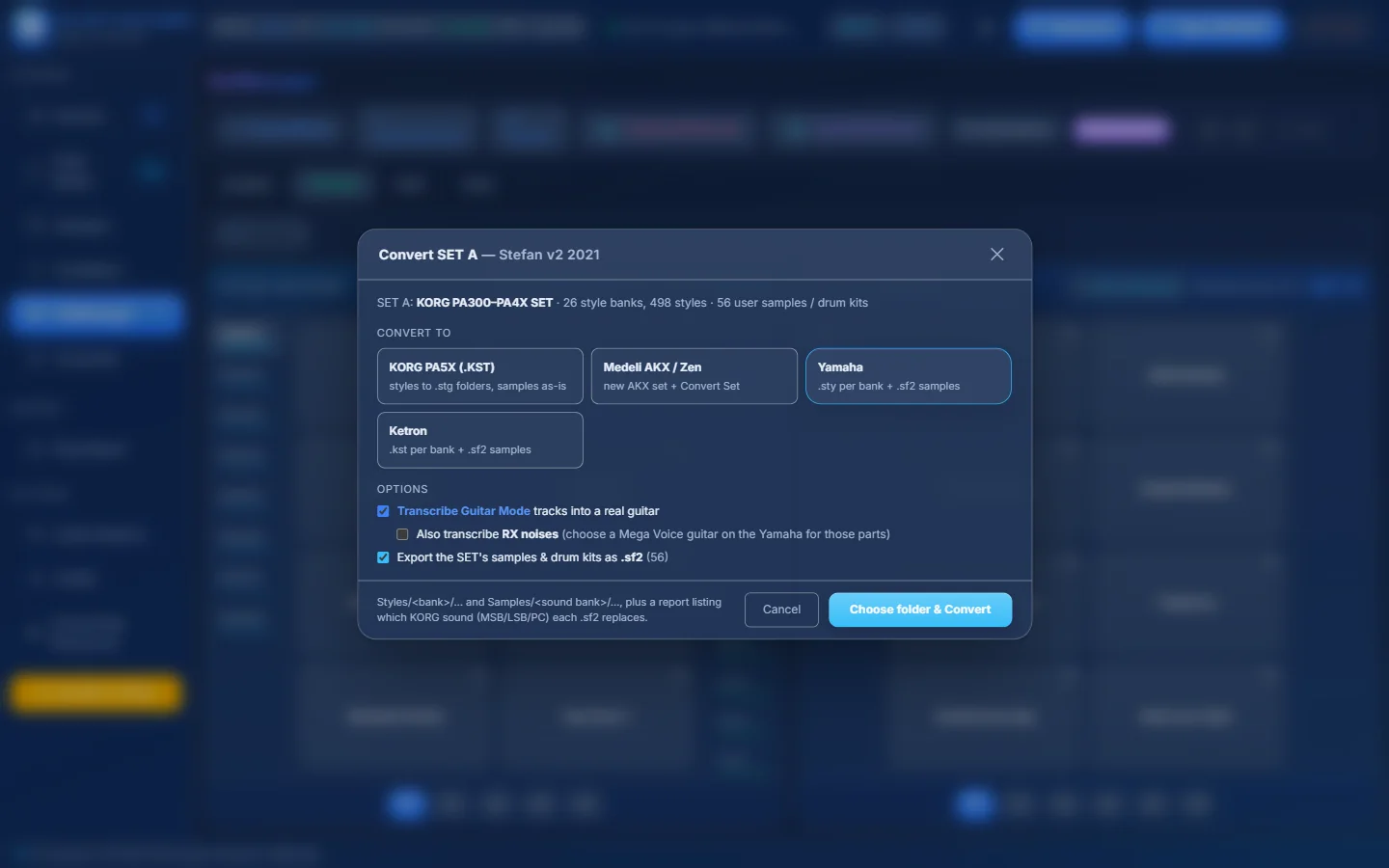
Task: Click the dialog title "Stefan v2 2021"
Action: click(549, 255)
